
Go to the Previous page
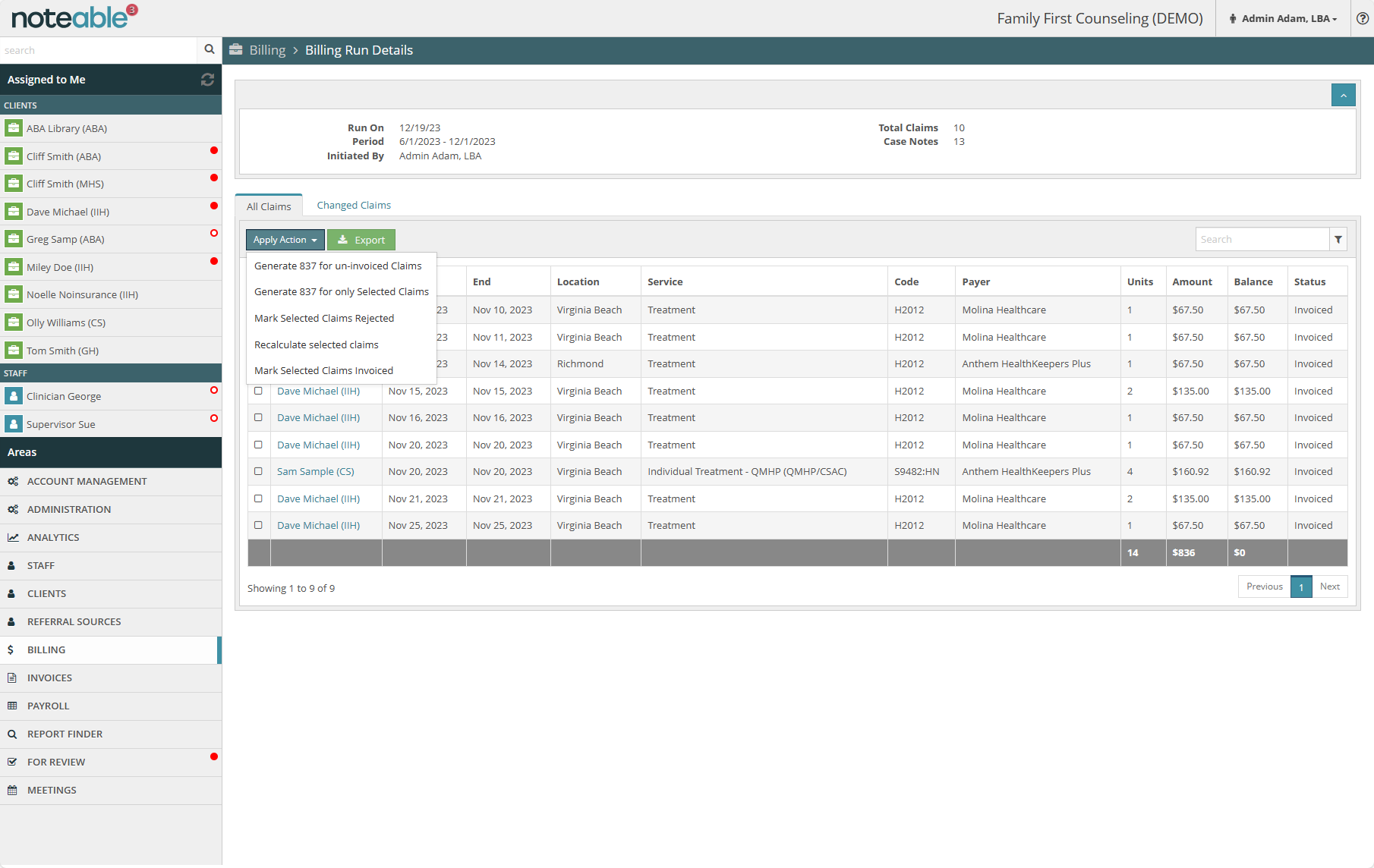coord(1265,587)
